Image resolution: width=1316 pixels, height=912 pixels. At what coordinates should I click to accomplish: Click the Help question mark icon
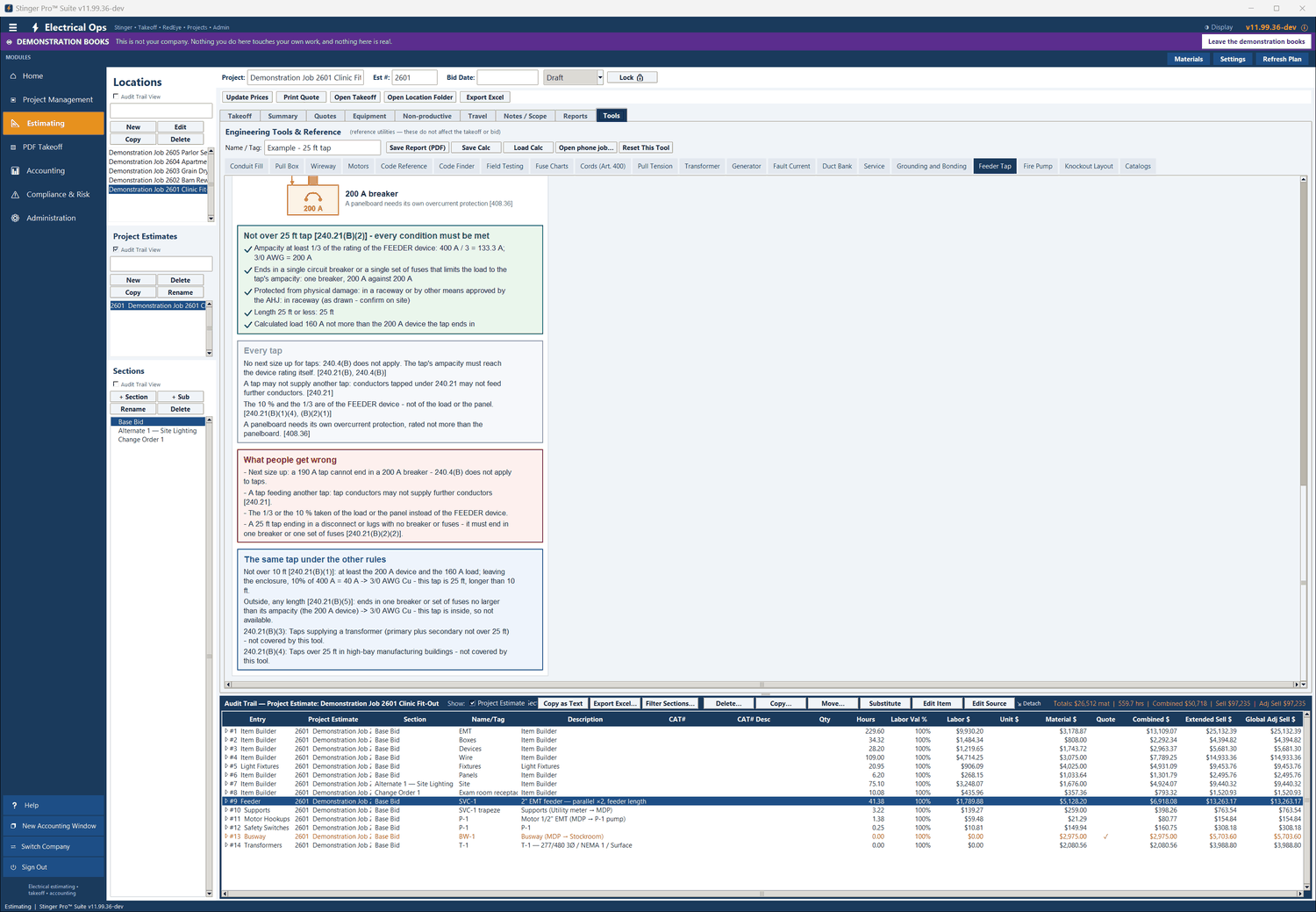pos(14,805)
